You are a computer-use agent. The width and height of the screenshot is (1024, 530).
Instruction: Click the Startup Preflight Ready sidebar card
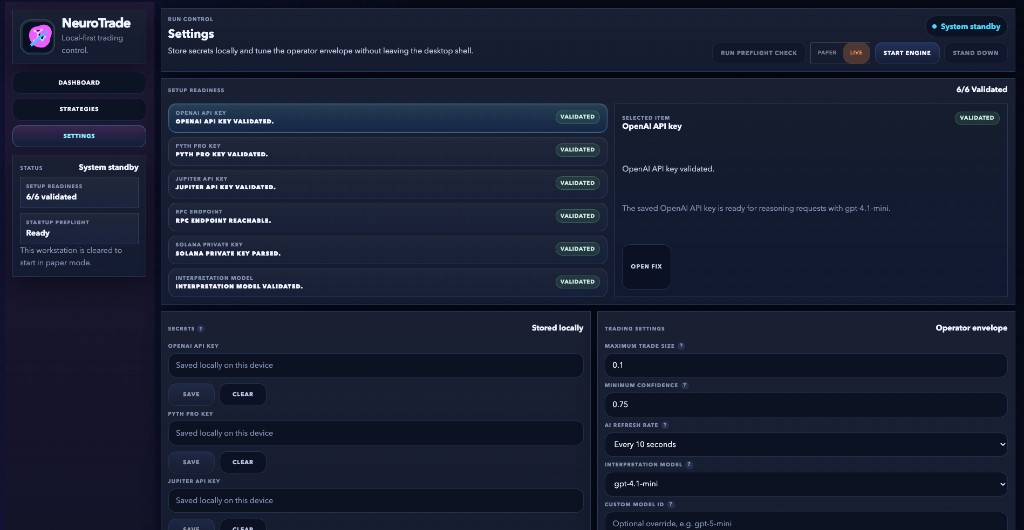coord(79,228)
